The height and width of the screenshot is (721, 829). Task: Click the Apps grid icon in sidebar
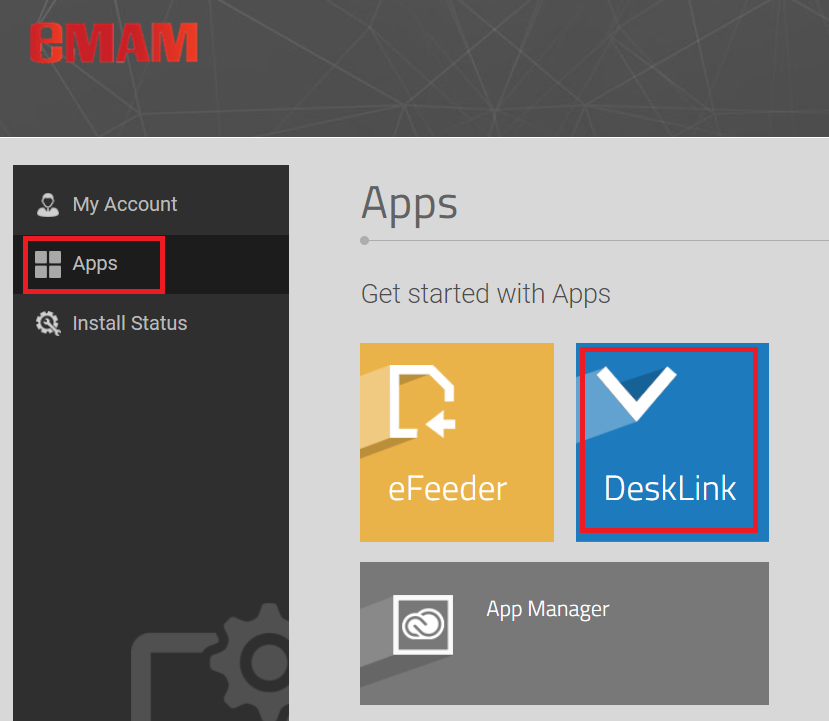click(48, 264)
